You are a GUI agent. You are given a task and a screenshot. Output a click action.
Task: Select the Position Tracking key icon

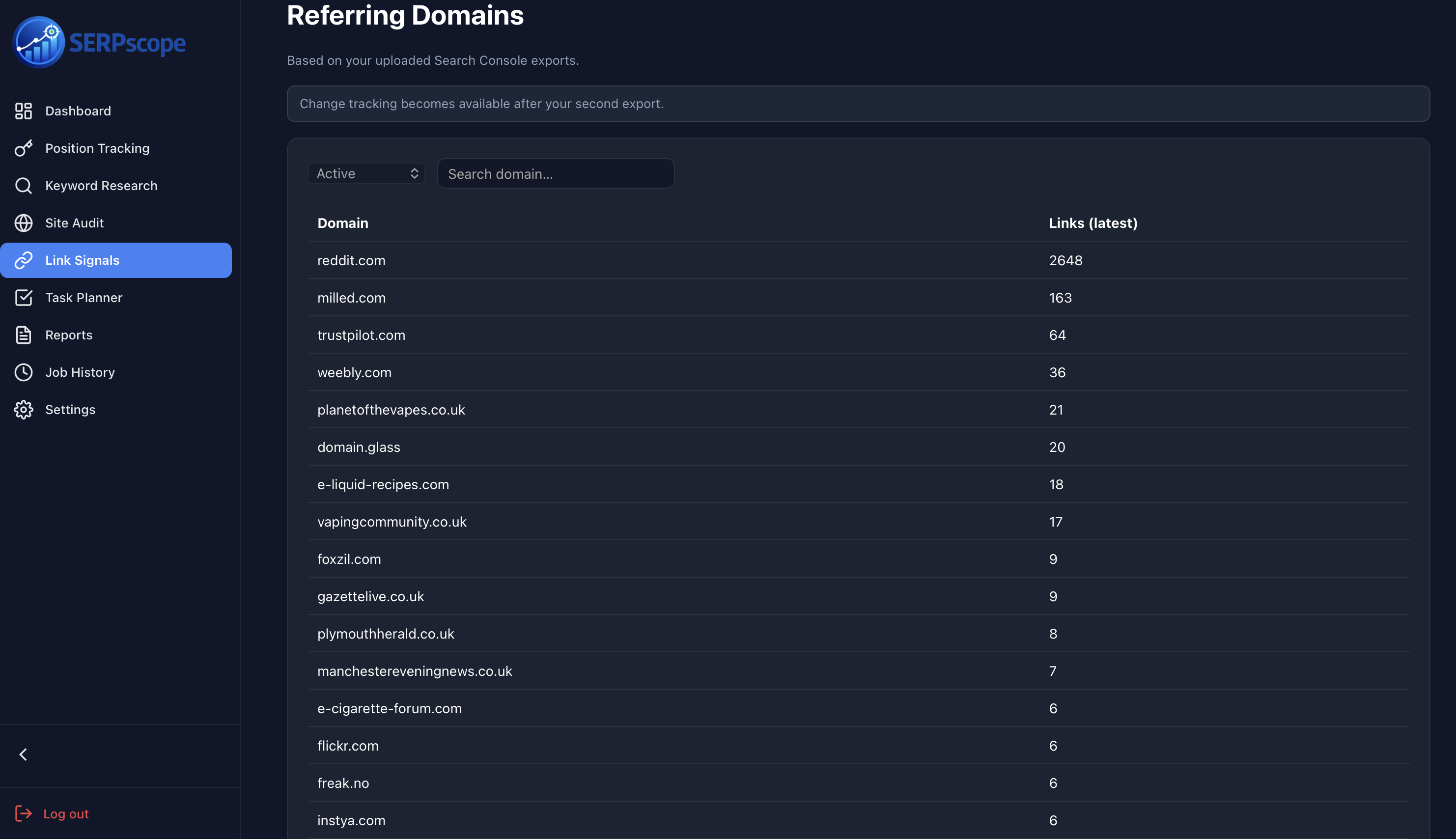(x=23, y=148)
